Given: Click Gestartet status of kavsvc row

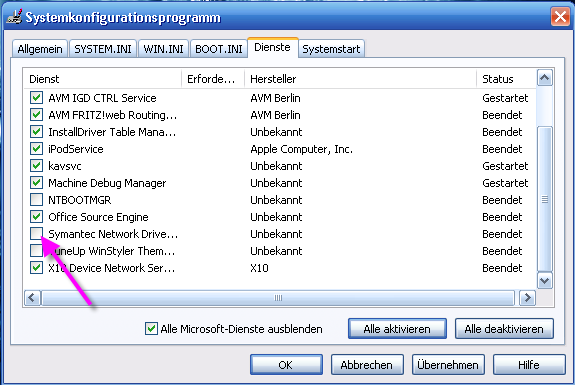Looking at the screenshot, I should coord(505,166).
